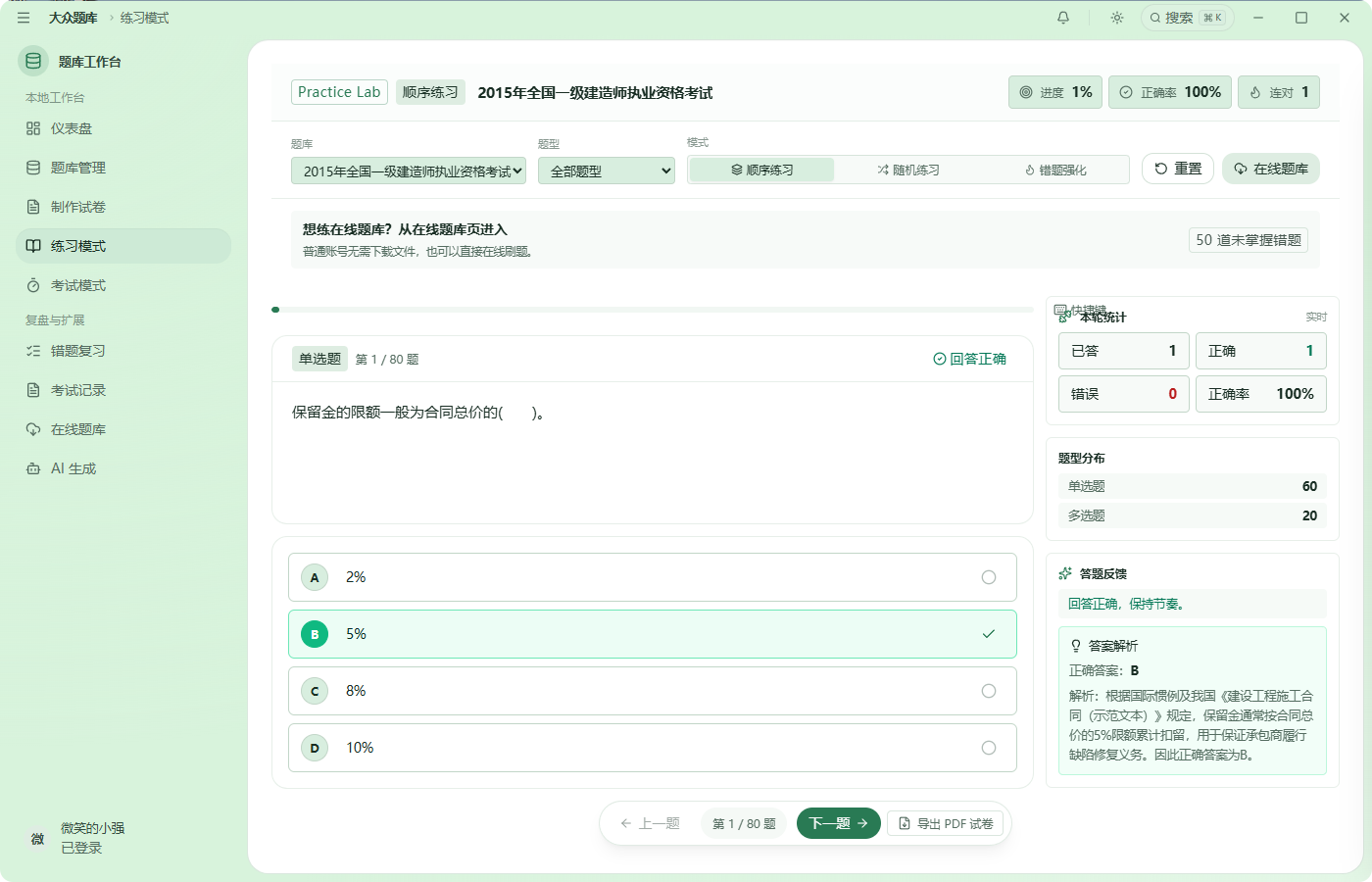
Task: Click the 多选题 20 row
Action: pyautogui.click(x=1193, y=515)
